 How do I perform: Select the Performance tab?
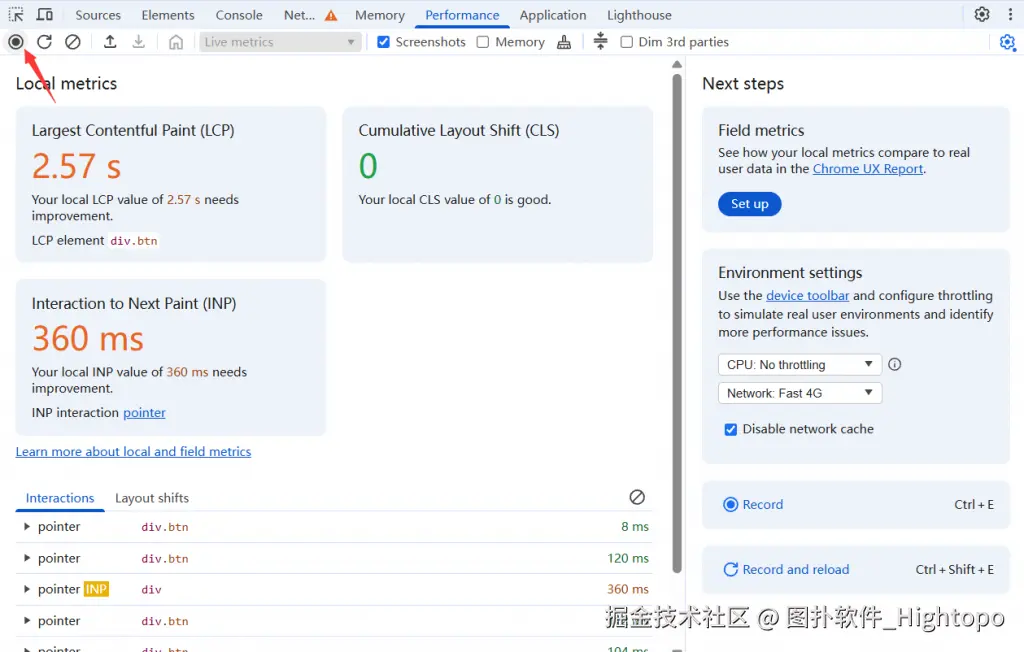click(462, 15)
